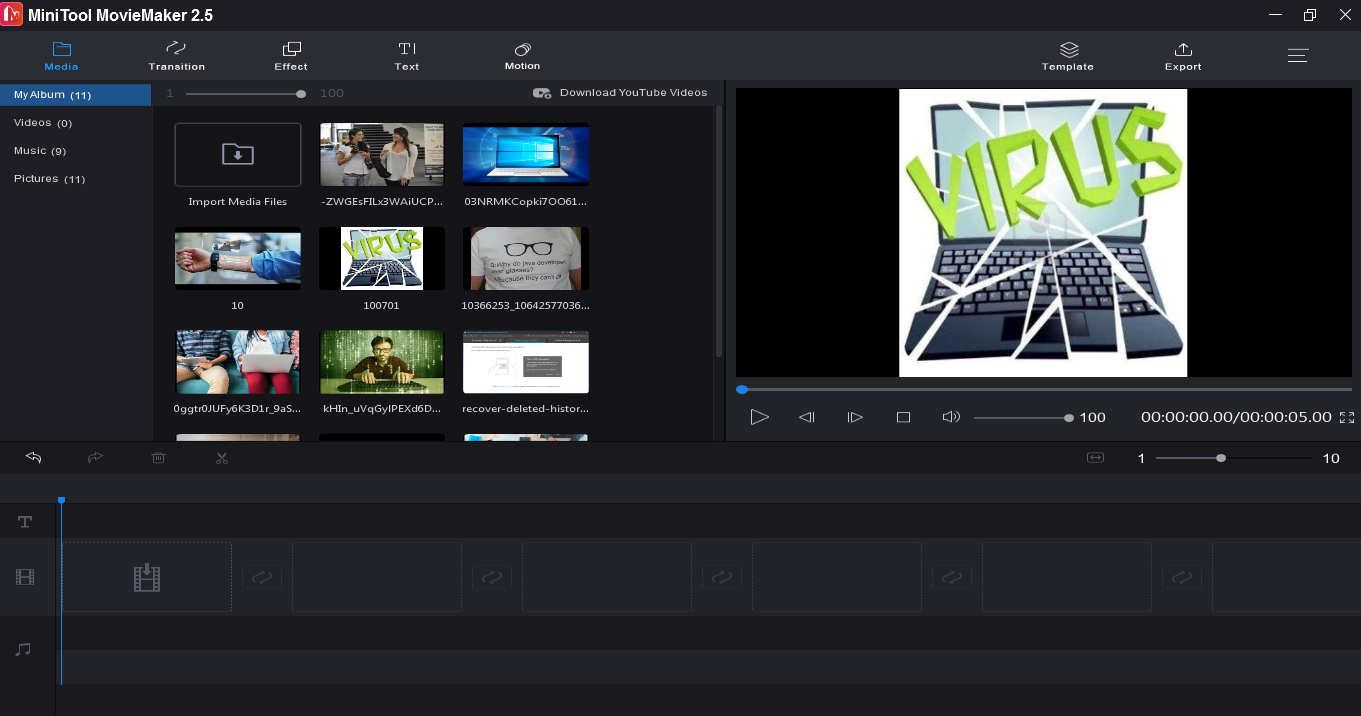Viewport: 1361px width, 716px height.
Task: Mute the preview volume speaker
Action: 951,417
